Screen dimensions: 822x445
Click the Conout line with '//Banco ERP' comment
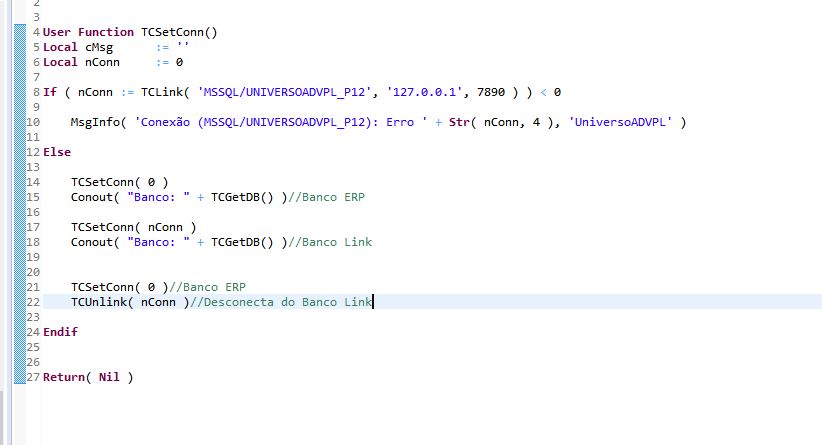[x=218, y=197]
